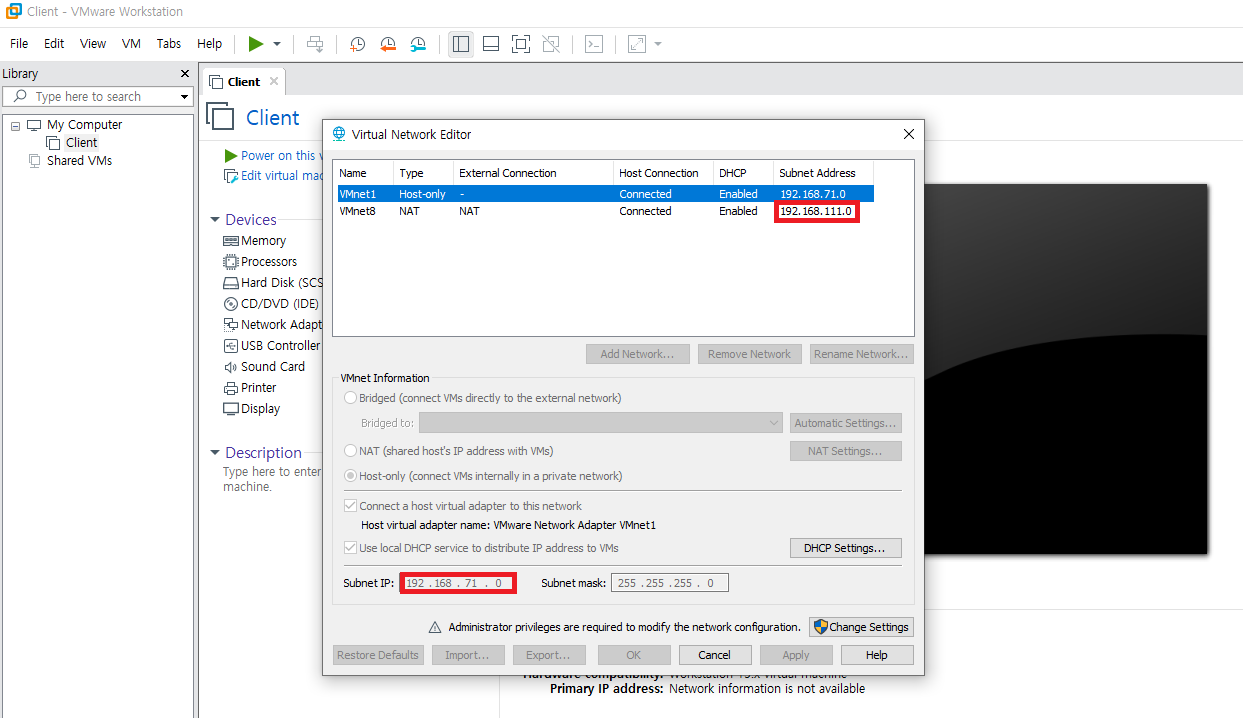Viewport: 1243px width, 718px height.
Task: Click the Hard Disk device icon
Action: (x=231, y=283)
